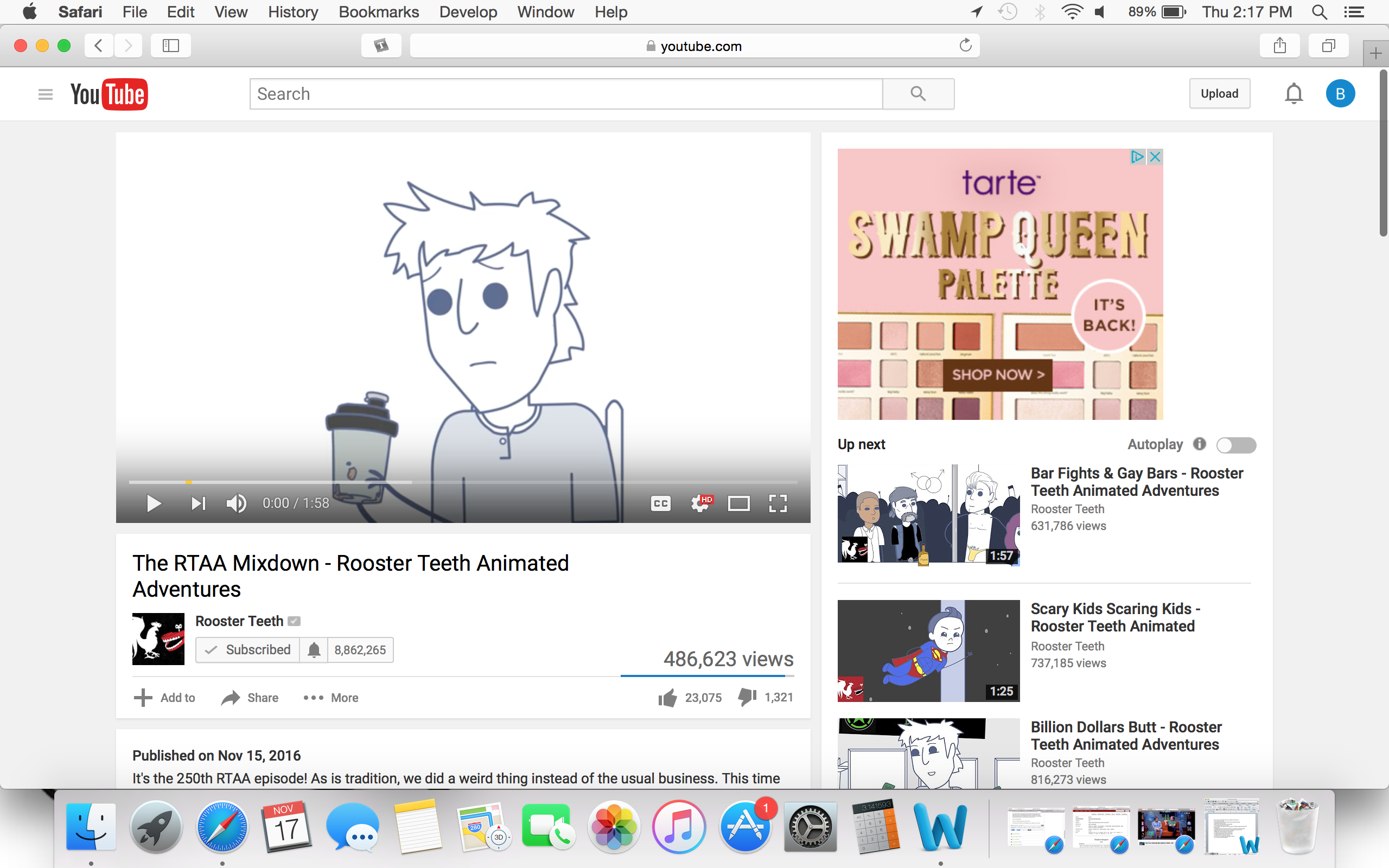The image size is (1389, 868).
Task: Dislike the video with thumbs down
Action: click(x=747, y=698)
